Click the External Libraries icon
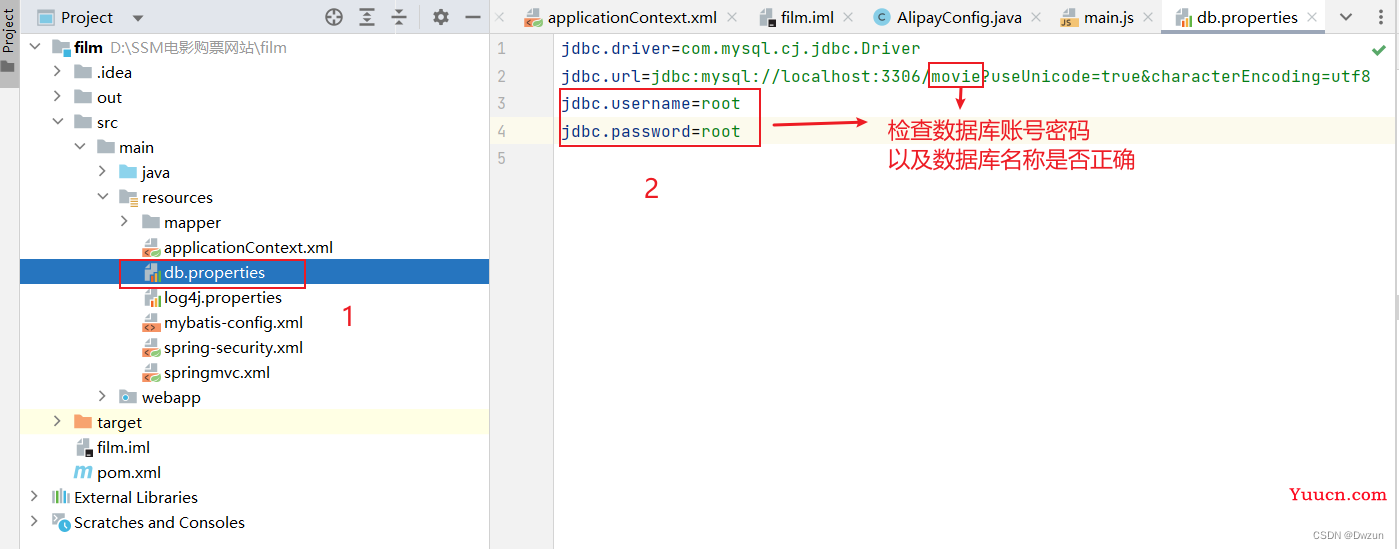The image size is (1399, 549). click(x=61, y=497)
